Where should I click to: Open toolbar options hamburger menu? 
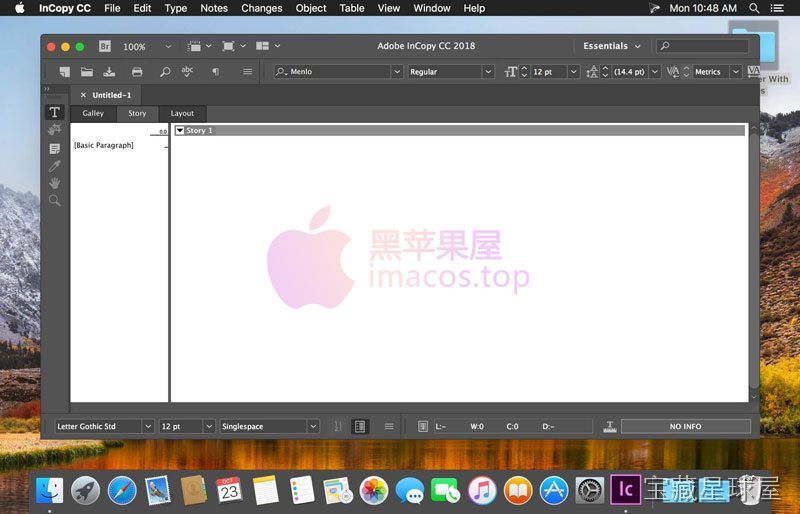pos(247,72)
